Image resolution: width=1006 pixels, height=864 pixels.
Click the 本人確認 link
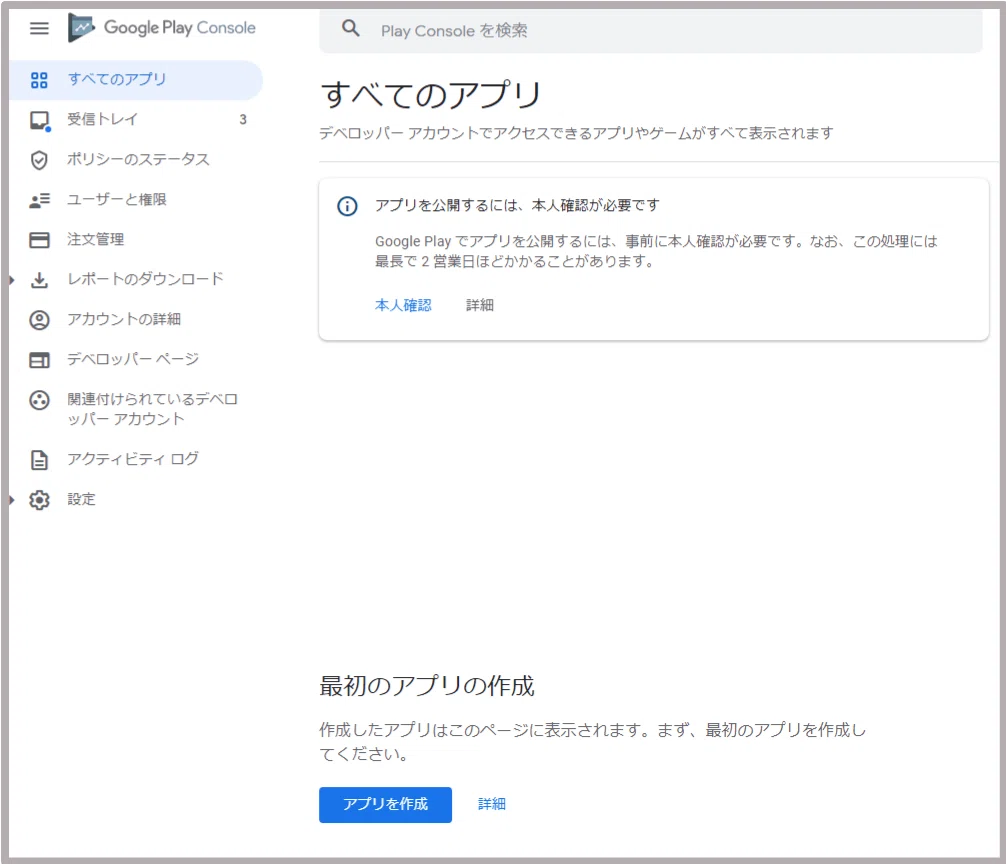pos(403,305)
